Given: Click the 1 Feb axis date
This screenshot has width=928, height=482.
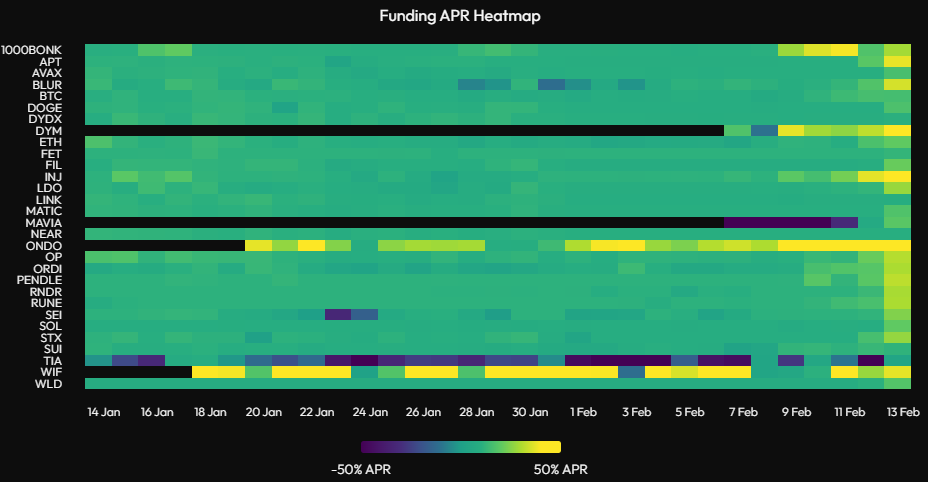Looking at the screenshot, I should pos(583,412).
